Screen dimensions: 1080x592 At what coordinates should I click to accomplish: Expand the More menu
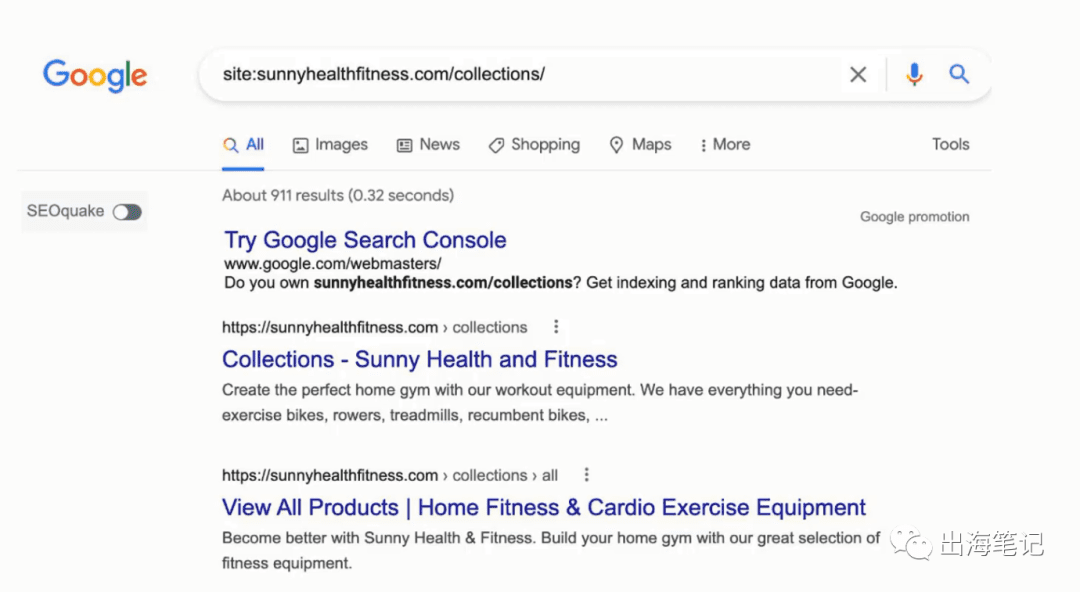click(x=725, y=145)
